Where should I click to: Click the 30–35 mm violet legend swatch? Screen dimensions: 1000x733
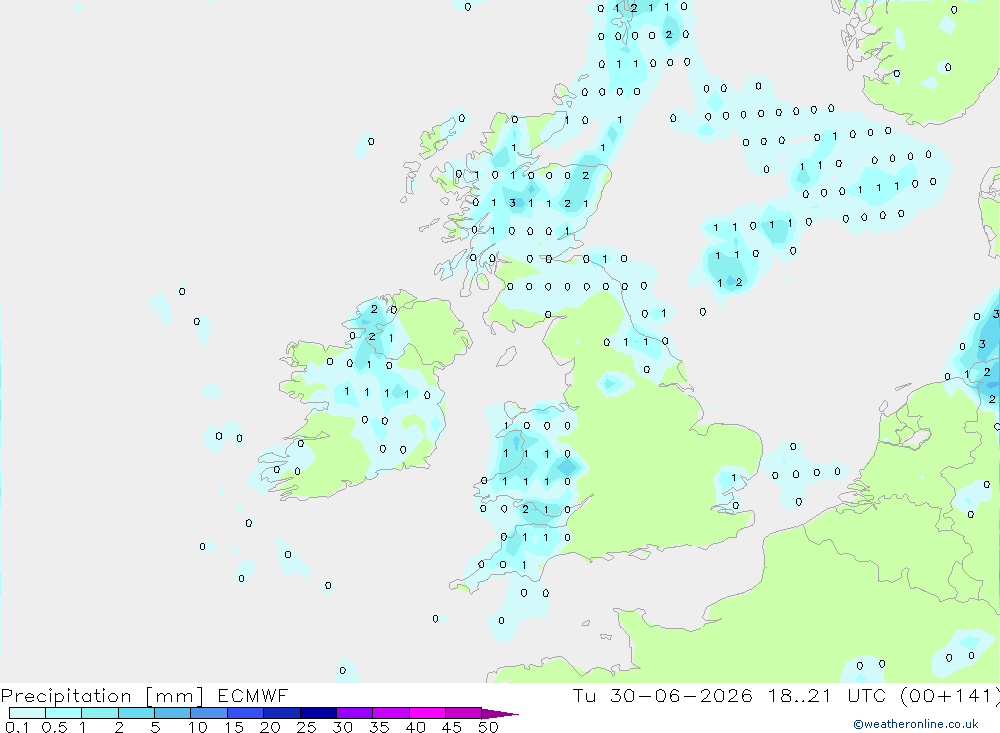pos(354,713)
